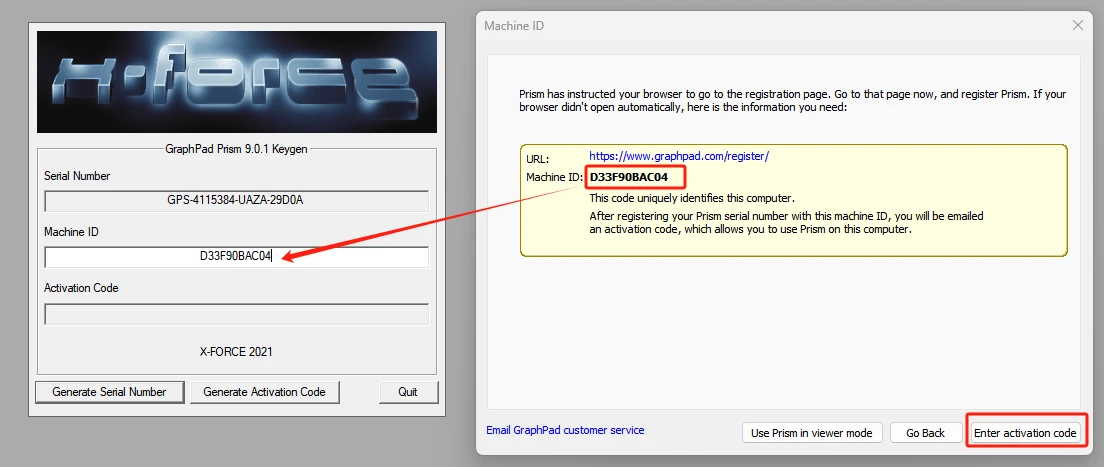Click the Enter activation code button
This screenshot has height=467, width=1104.
1024,433
